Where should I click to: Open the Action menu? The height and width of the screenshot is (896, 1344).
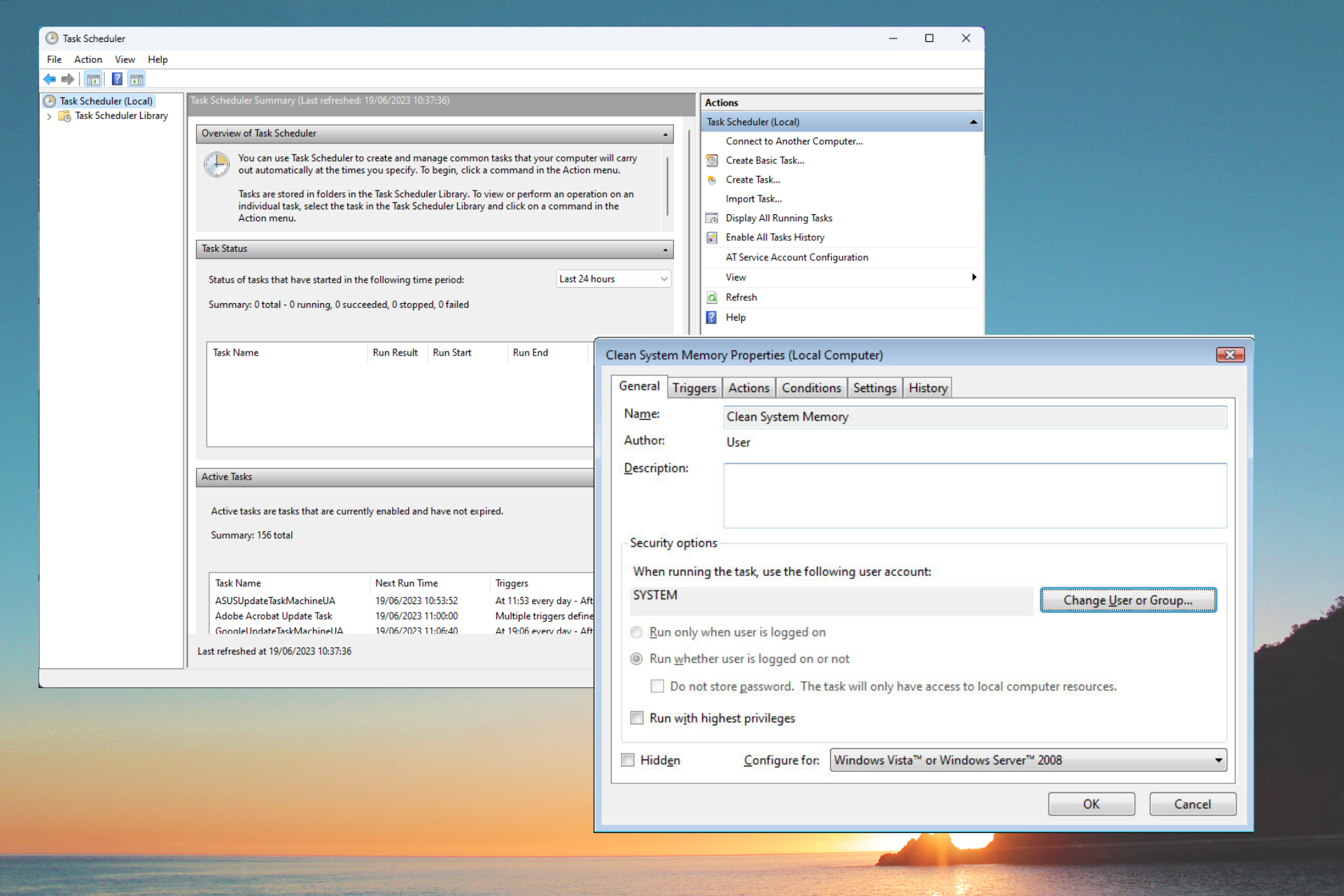[87, 59]
